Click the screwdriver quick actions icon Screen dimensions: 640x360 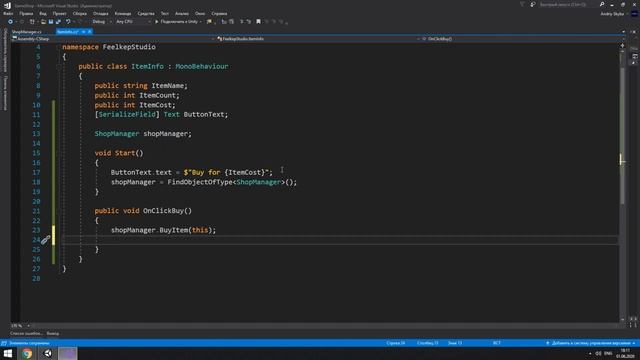point(45,240)
